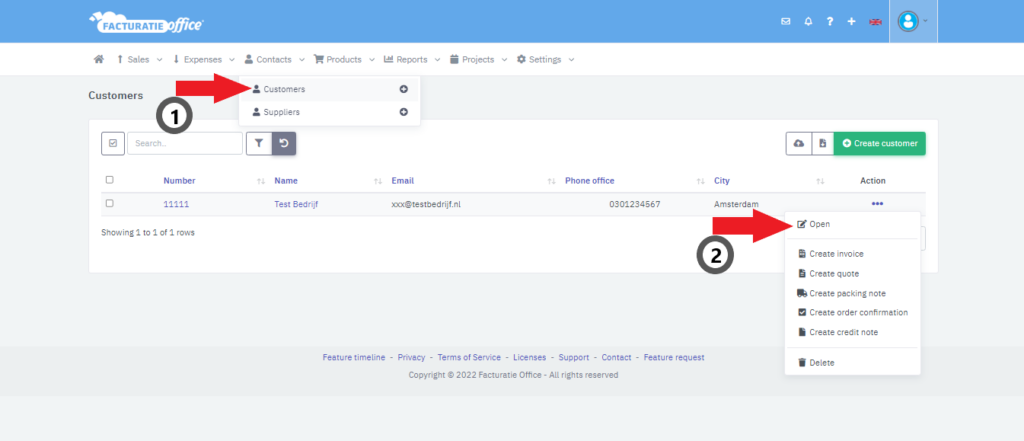Expand the Contacts menu

click(274, 59)
